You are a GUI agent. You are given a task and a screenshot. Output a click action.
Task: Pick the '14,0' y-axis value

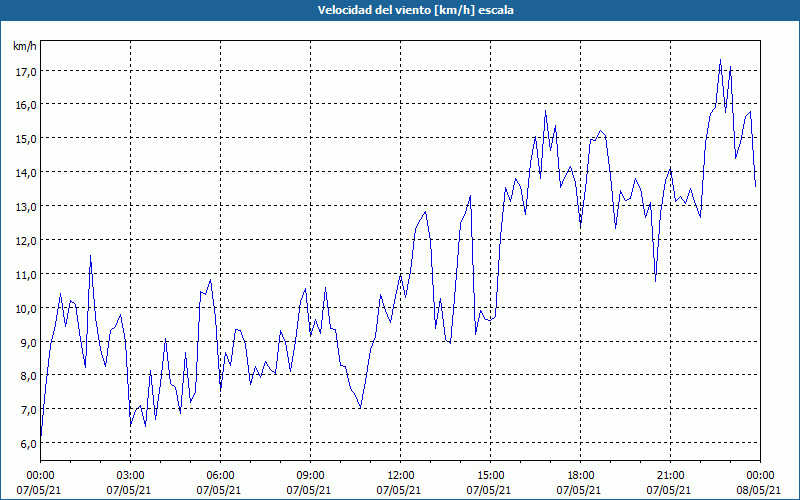(x=26, y=173)
